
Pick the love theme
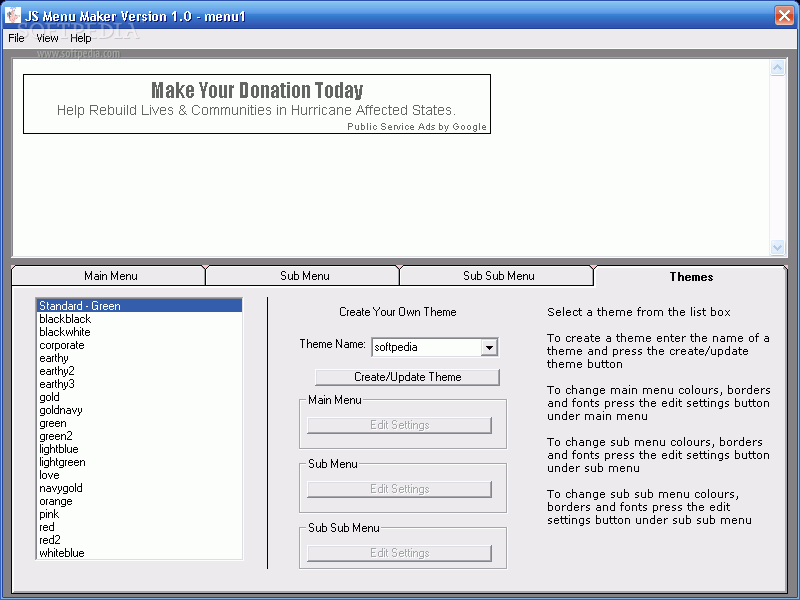coord(140,475)
